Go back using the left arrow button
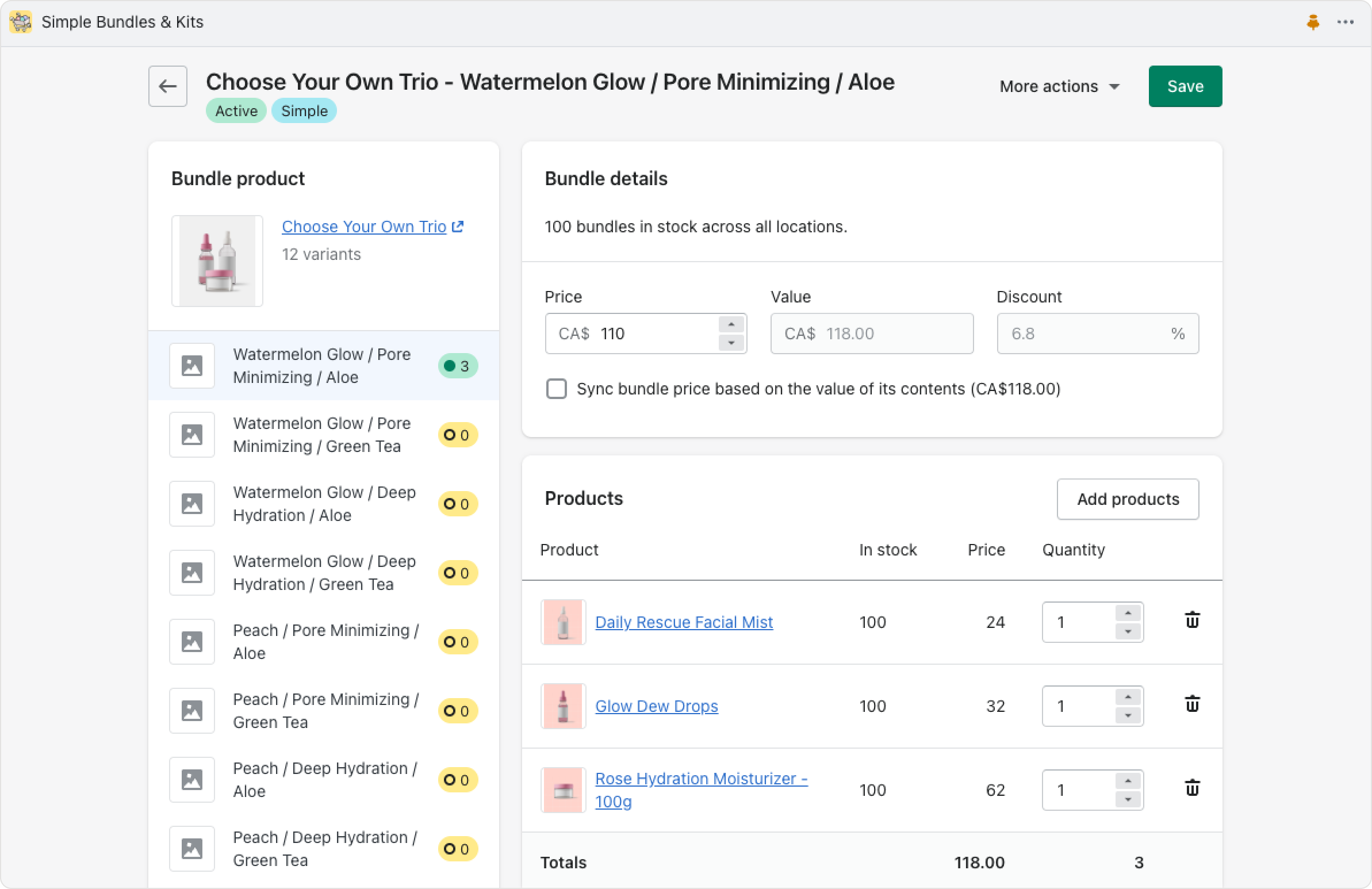This screenshot has height=889, width=1372. coord(168,86)
